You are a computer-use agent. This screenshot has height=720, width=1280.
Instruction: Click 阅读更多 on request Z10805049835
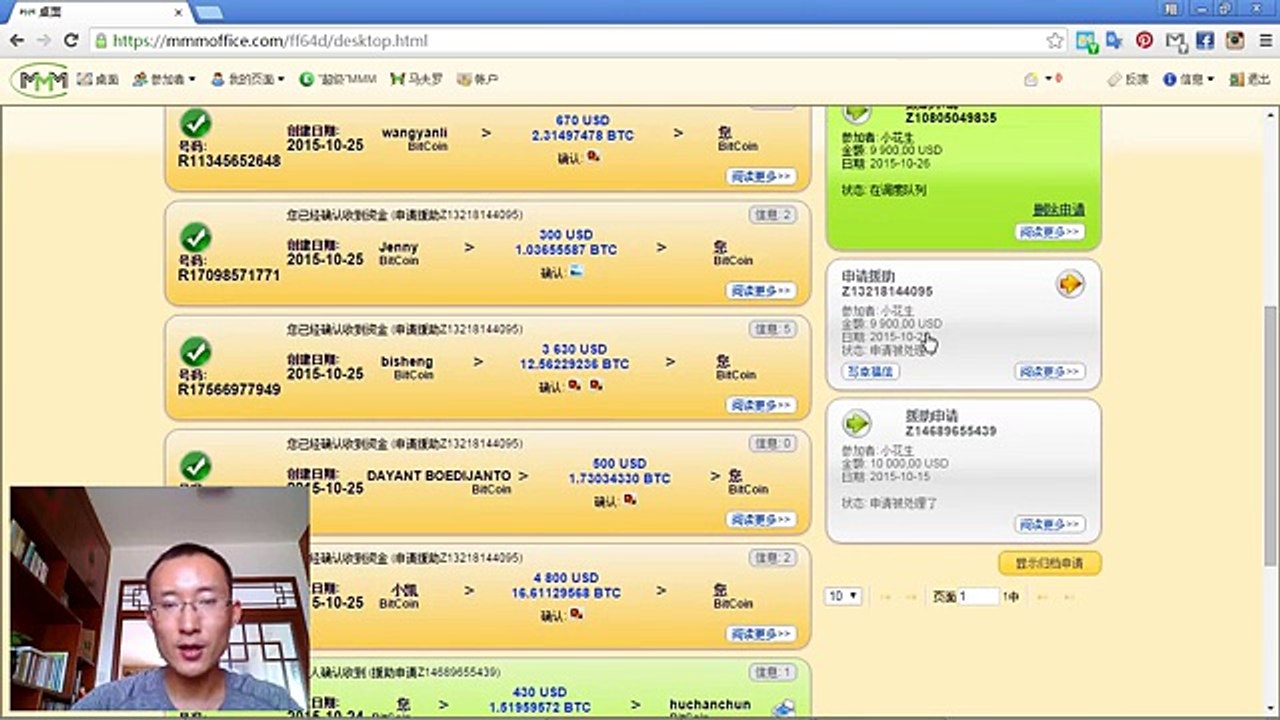[x=1050, y=232]
